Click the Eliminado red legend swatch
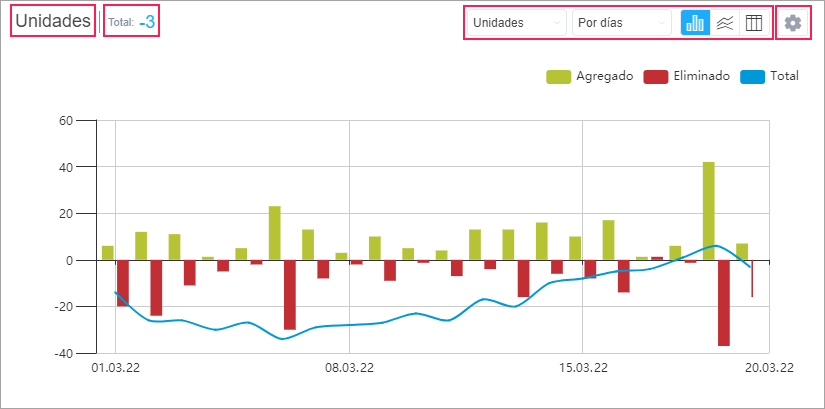825x409 pixels. click(x=655, y=76)
